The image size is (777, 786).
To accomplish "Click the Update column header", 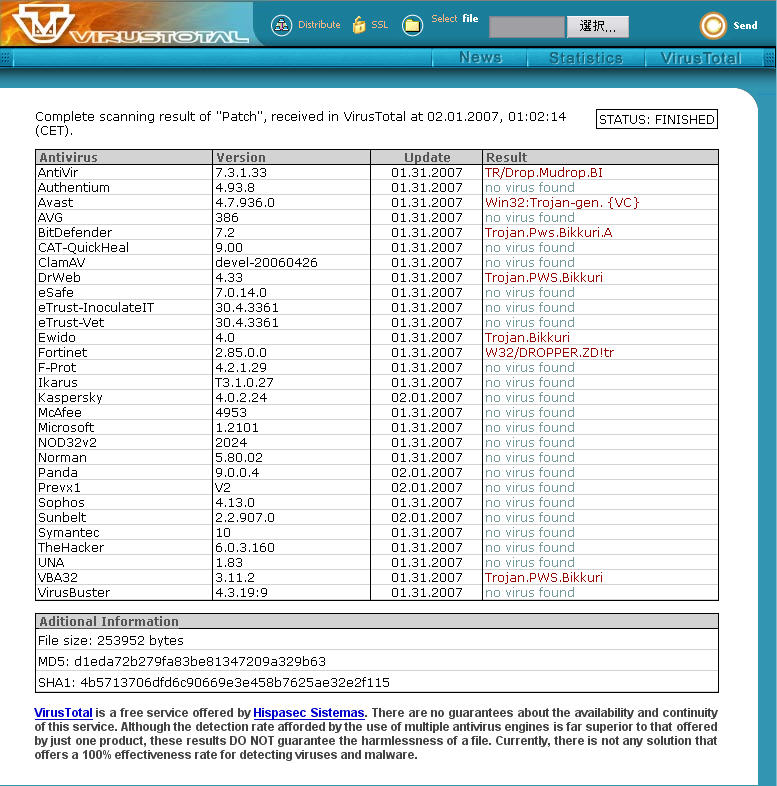I will pyautogui.click(x=427, y=157).
